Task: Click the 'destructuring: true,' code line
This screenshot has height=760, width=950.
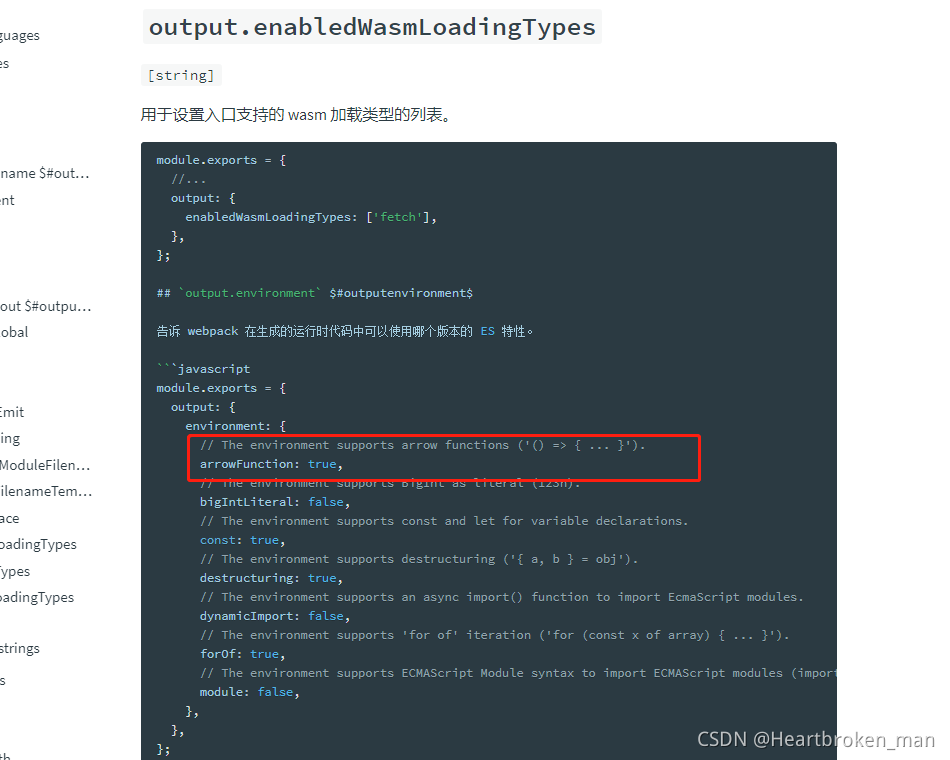Action: click(271, 578)
